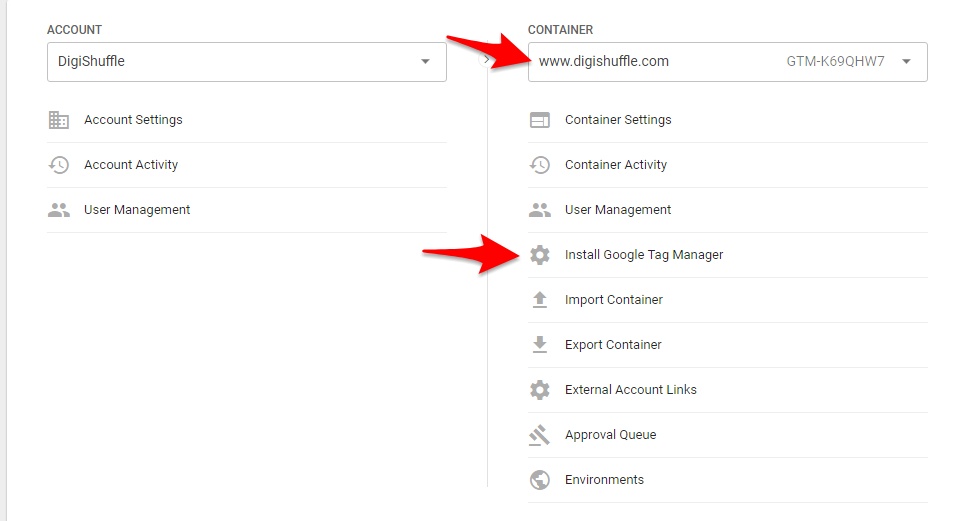Image resolution: width=975 pixels, height=521 pixels.
Task: Choose Import Container
Action: (728, 300)
